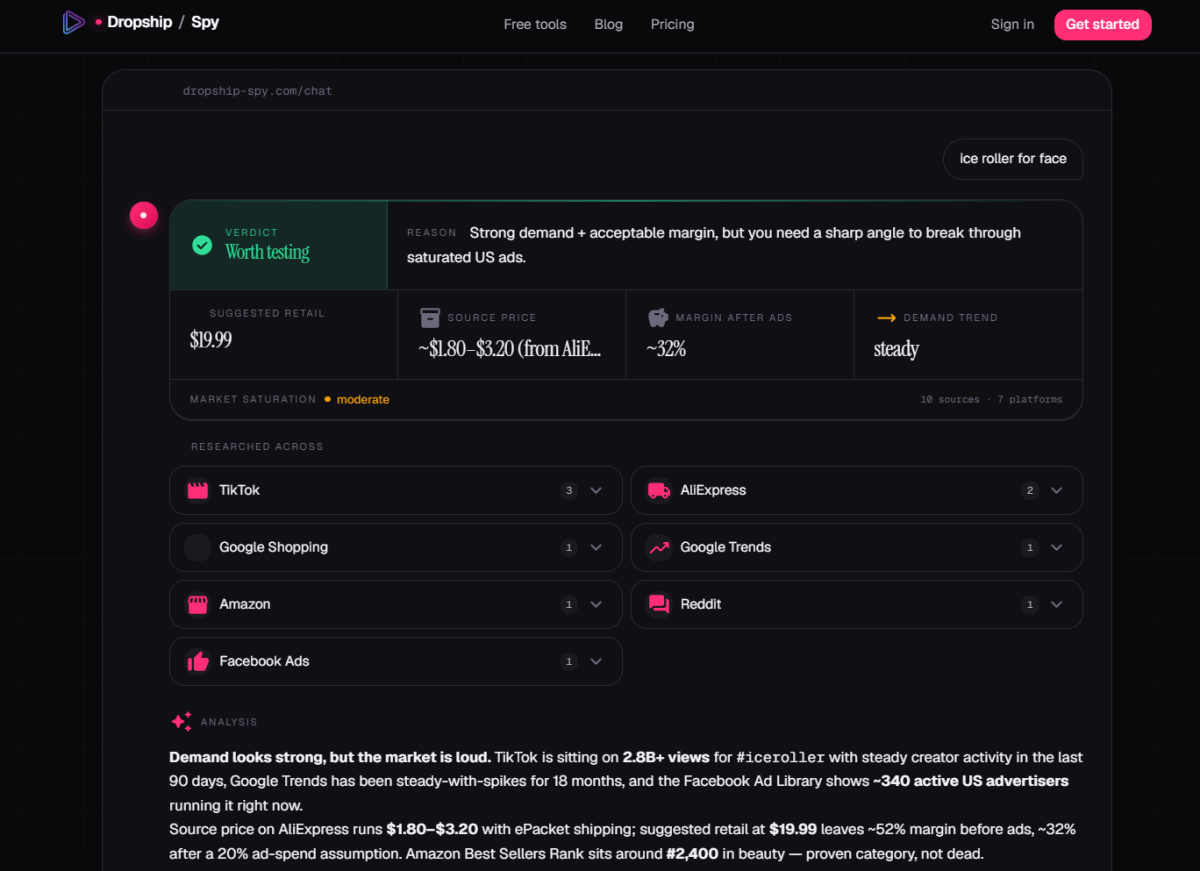Open the Blog nav link
Image resolution: width=1200 pixels, height=871 pixels.
coord(608,24)
